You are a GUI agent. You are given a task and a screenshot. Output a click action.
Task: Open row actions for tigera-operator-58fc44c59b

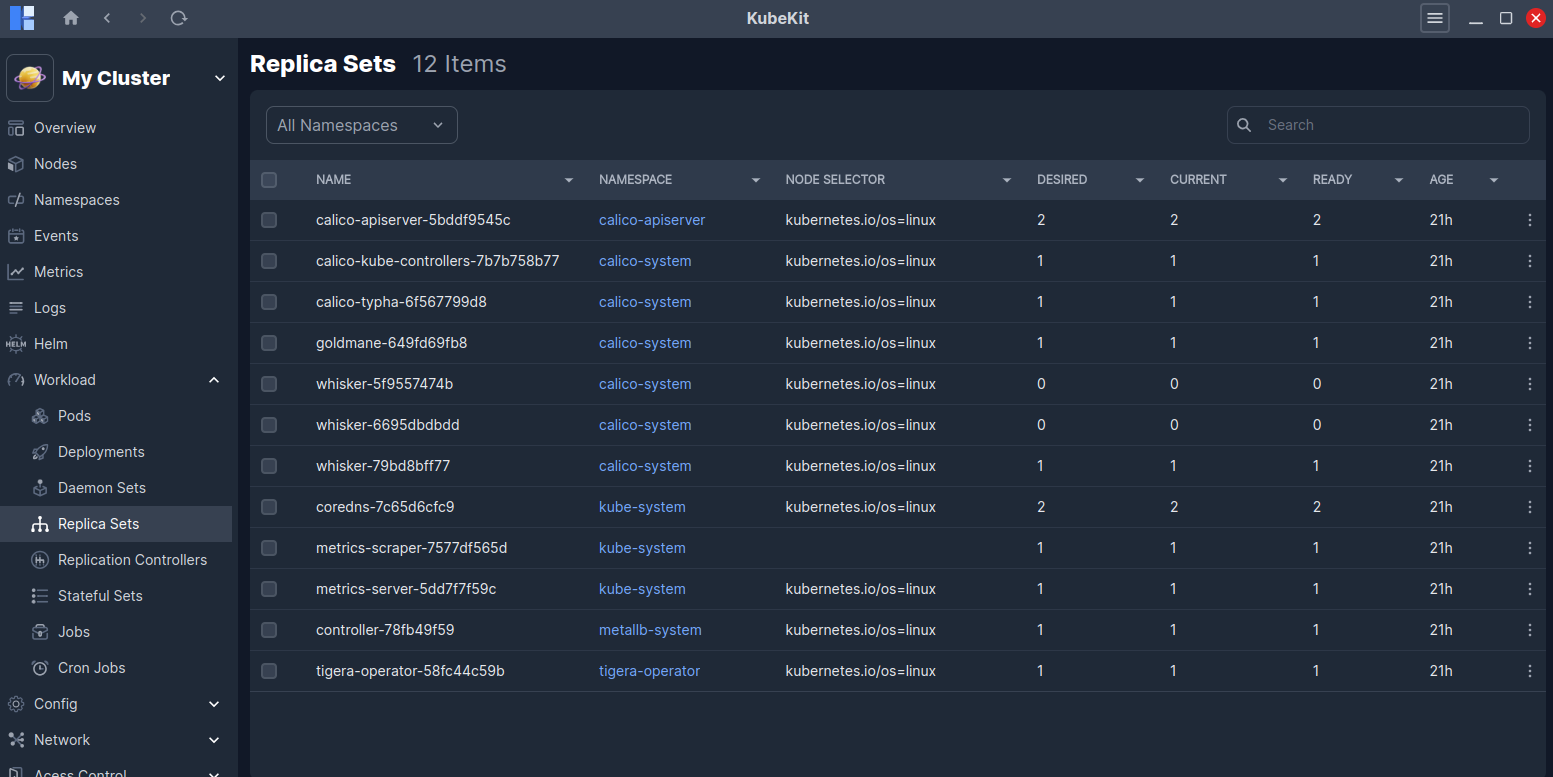(x=1529, y=671)
